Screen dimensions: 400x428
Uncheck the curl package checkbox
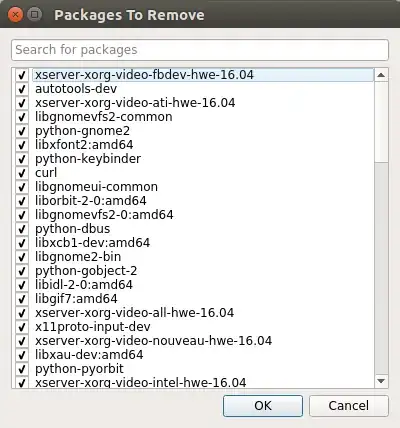[x=22, y=173]
